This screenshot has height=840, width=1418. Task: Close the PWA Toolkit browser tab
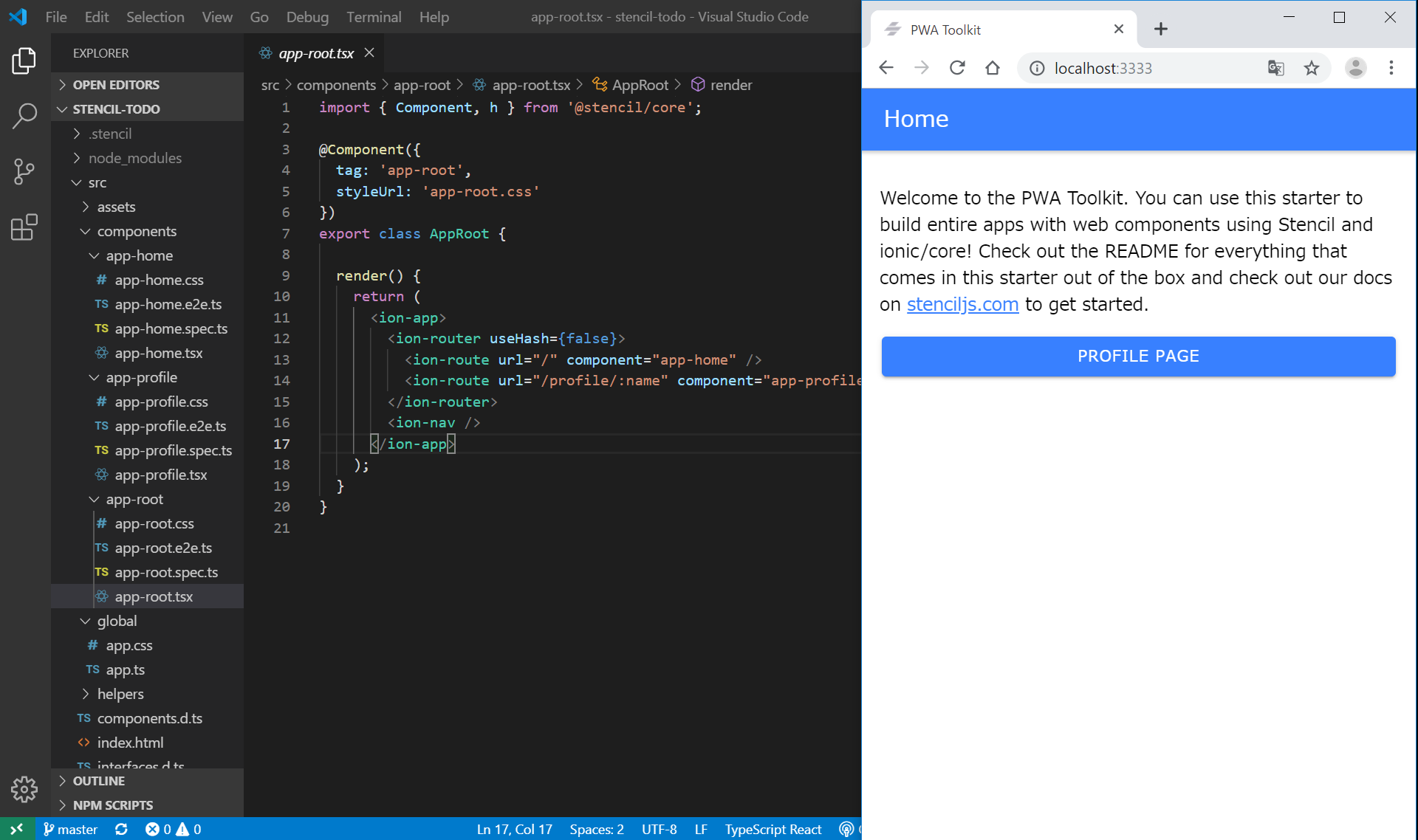(x=1118, y=29)
